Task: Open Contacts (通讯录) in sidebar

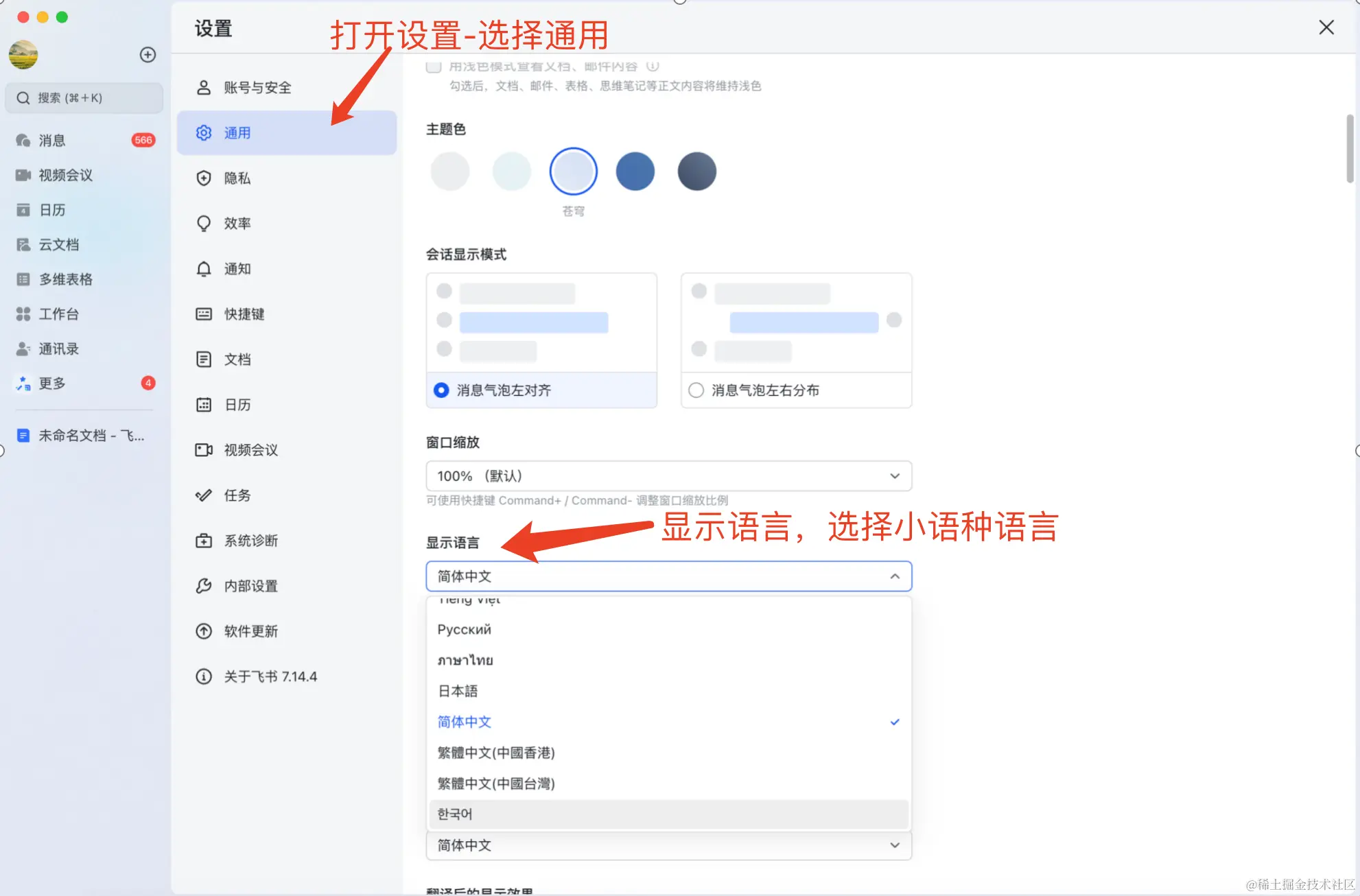Action: point(58,349)
